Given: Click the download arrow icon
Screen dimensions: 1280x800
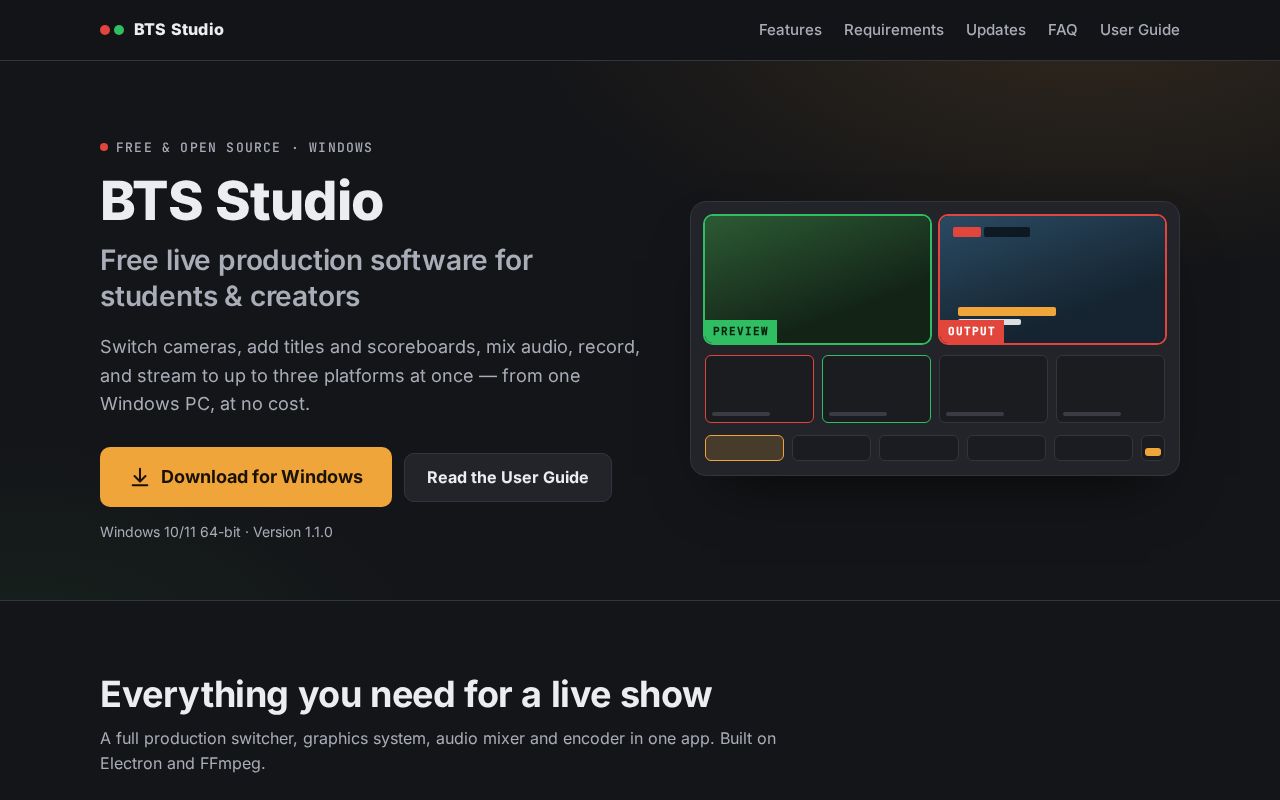Looking at the screenshot, I should coord(140,477).
